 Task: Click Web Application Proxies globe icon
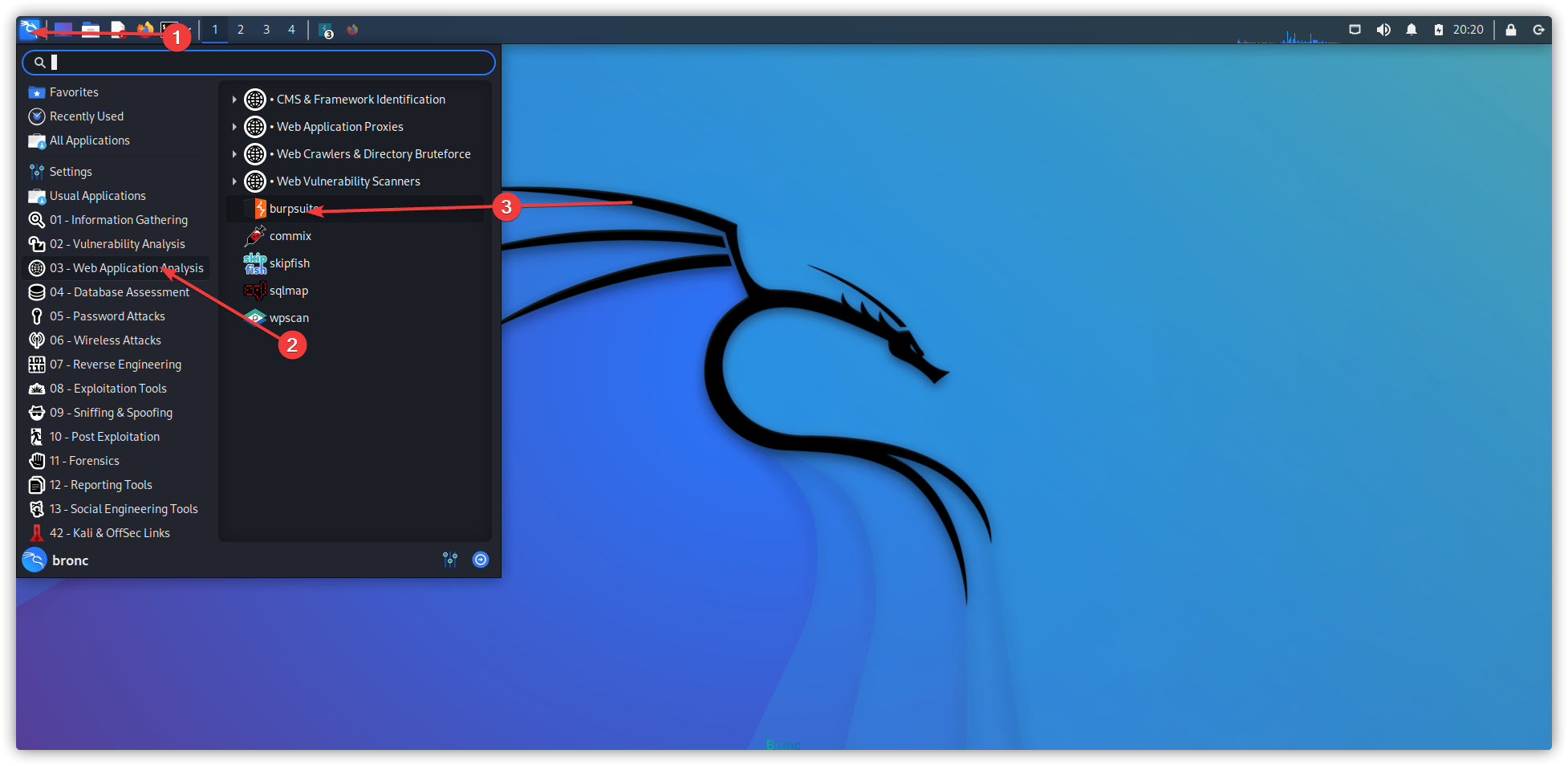coord(255,127)
